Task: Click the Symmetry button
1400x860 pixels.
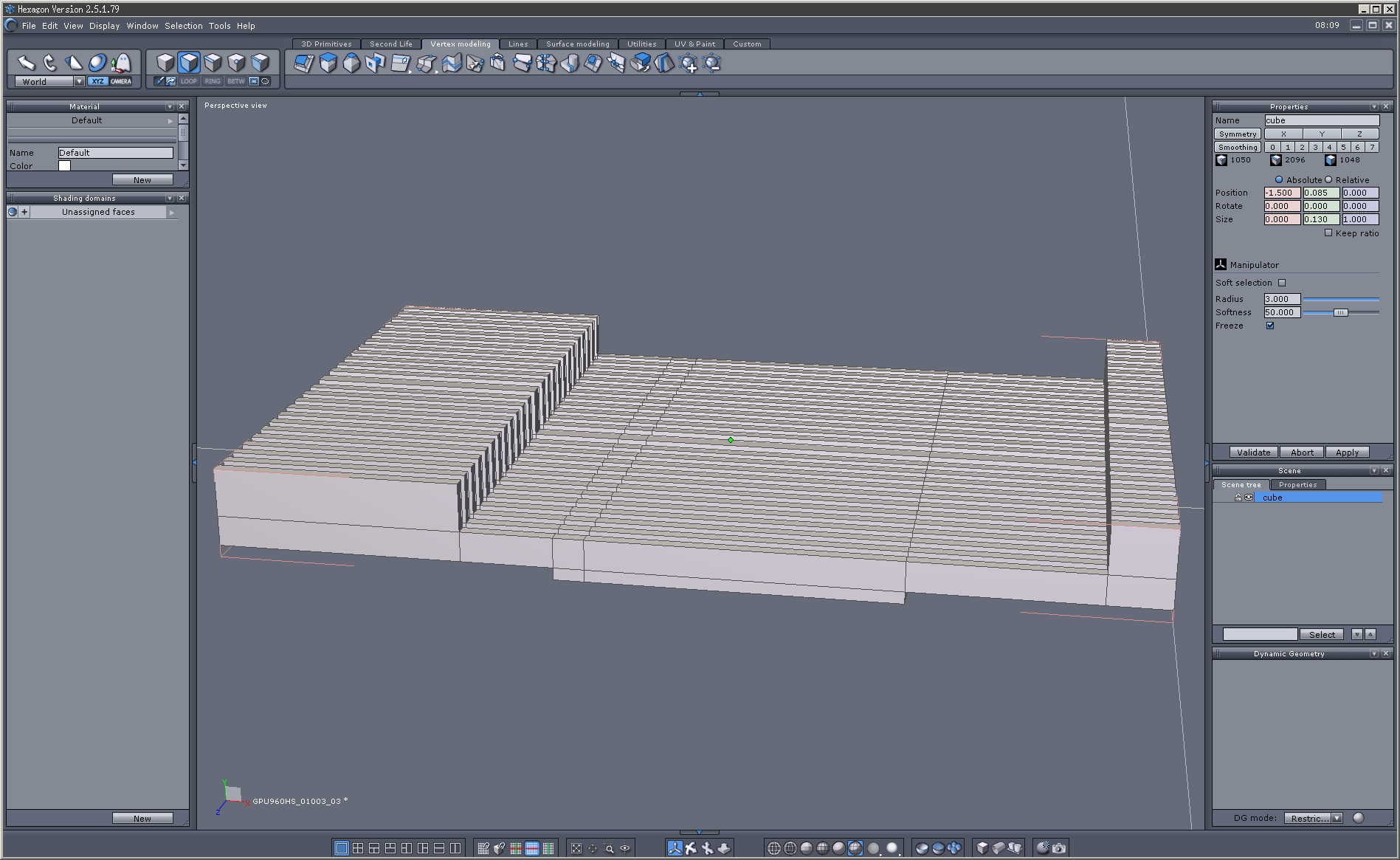Action: pos(1237,134)
